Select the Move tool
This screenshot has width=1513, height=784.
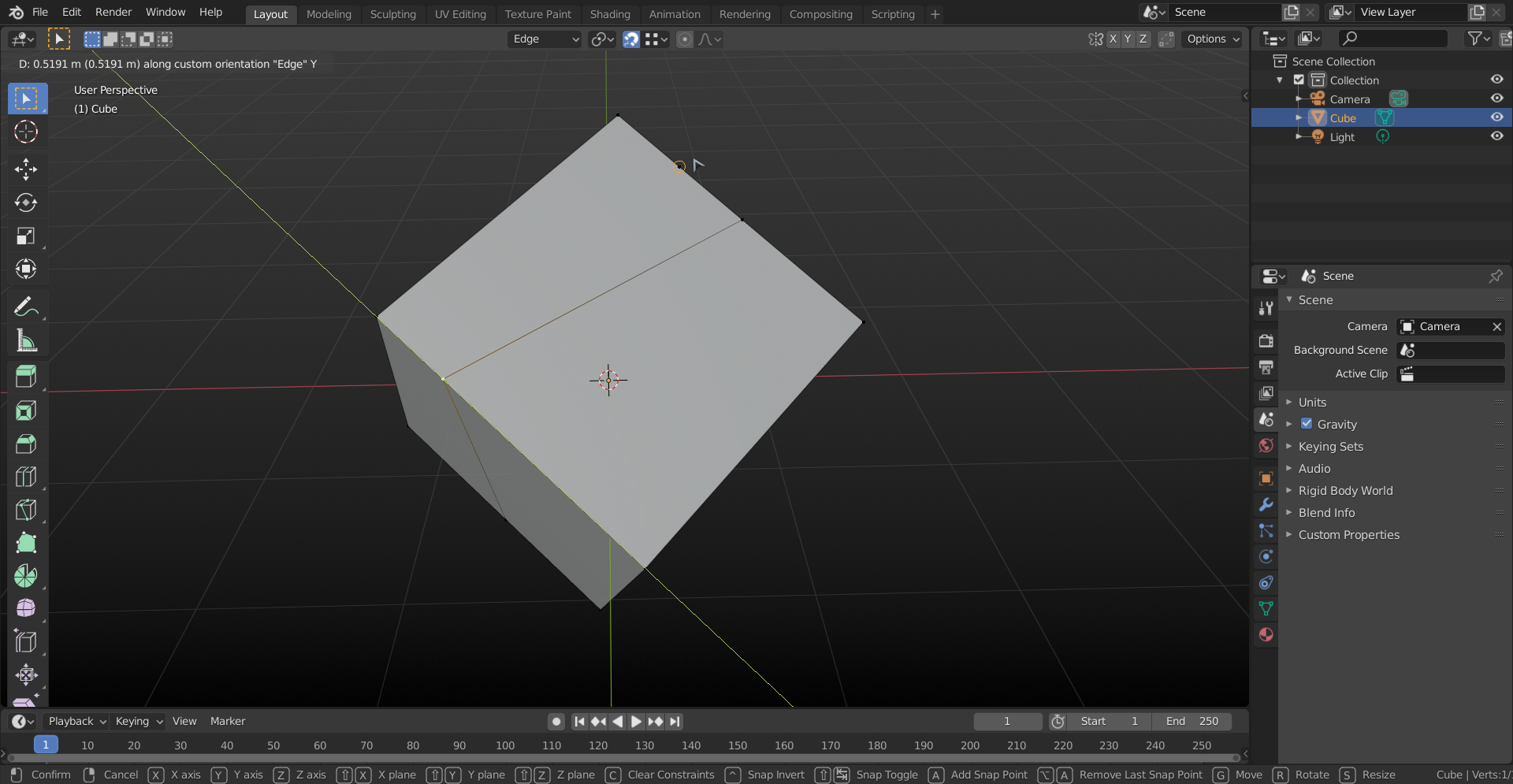(x=26, y=169)
